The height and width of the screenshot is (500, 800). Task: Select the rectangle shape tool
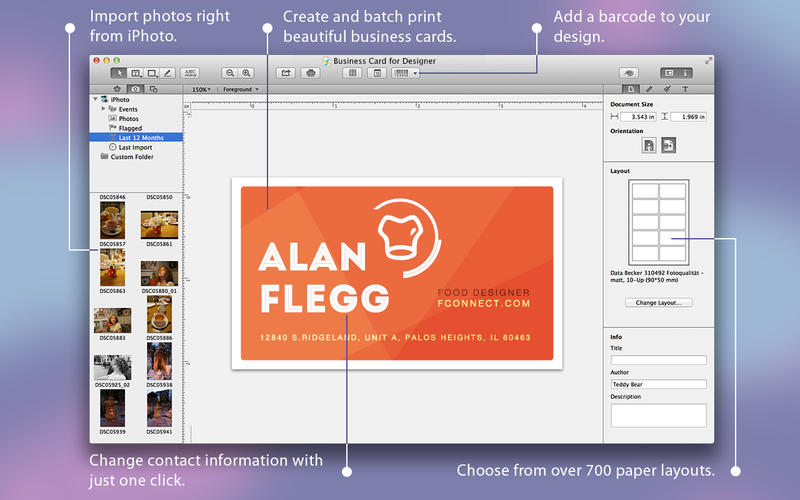[152, 73]
